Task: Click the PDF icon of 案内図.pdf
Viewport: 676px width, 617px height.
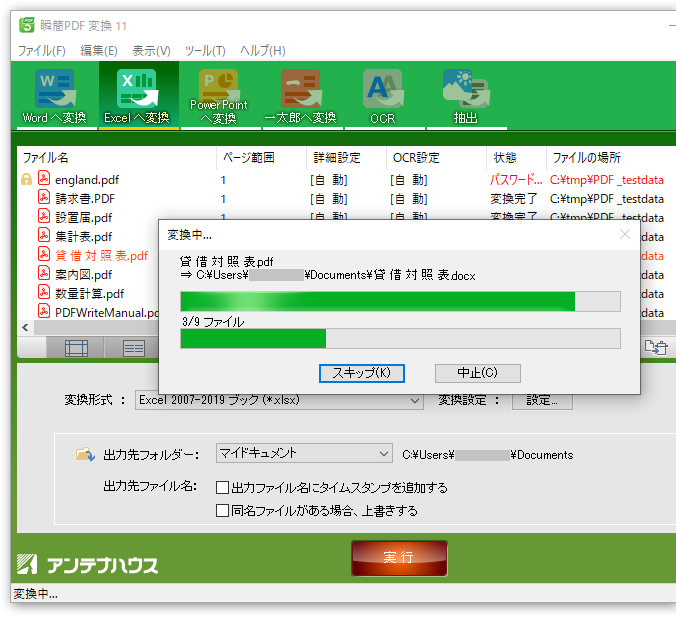Action: click(x=44, y=273)
